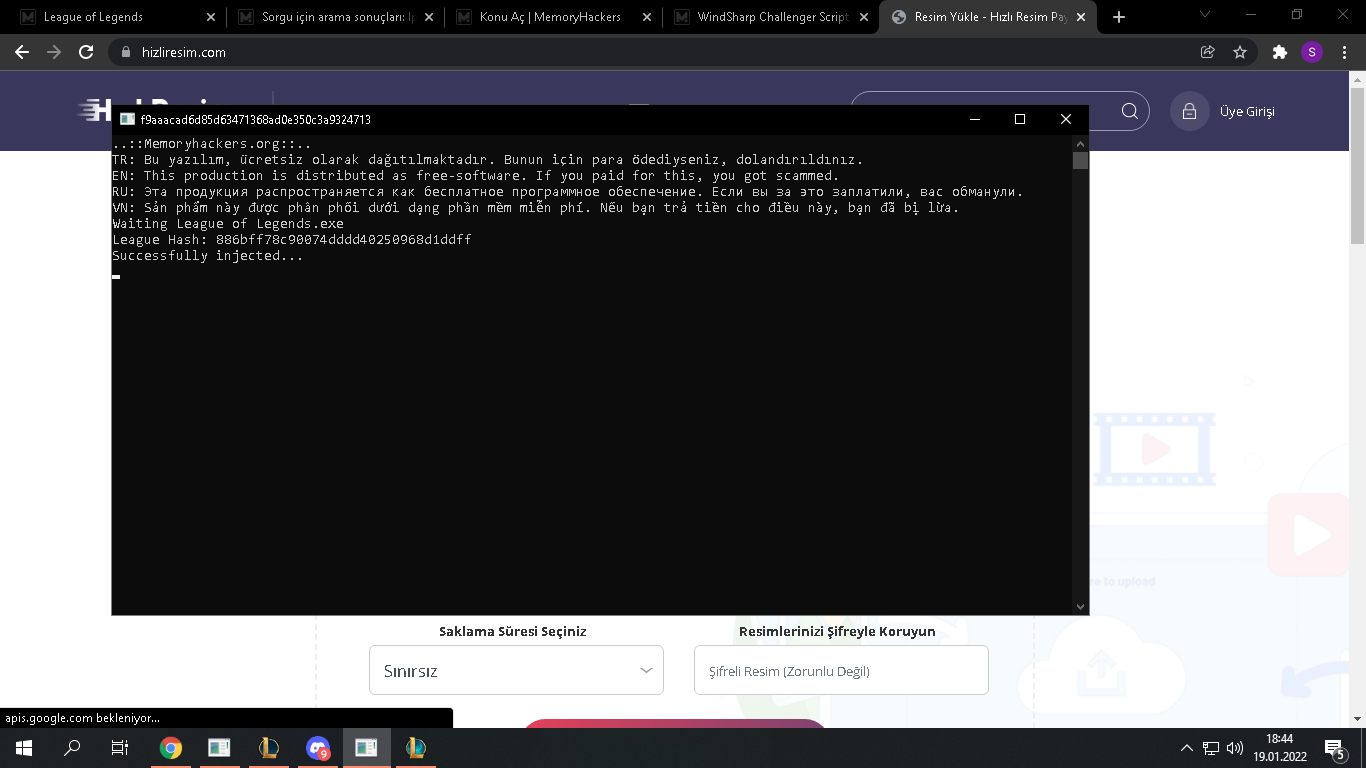1366x768 pixels.
Task: Open a new Chrome tab with plus button
Action: (1119, 17)
